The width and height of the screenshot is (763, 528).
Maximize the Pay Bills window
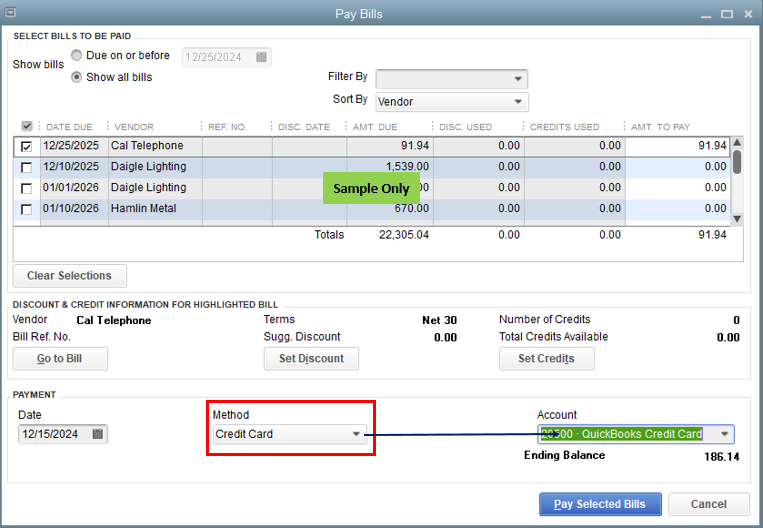[727, 14]
